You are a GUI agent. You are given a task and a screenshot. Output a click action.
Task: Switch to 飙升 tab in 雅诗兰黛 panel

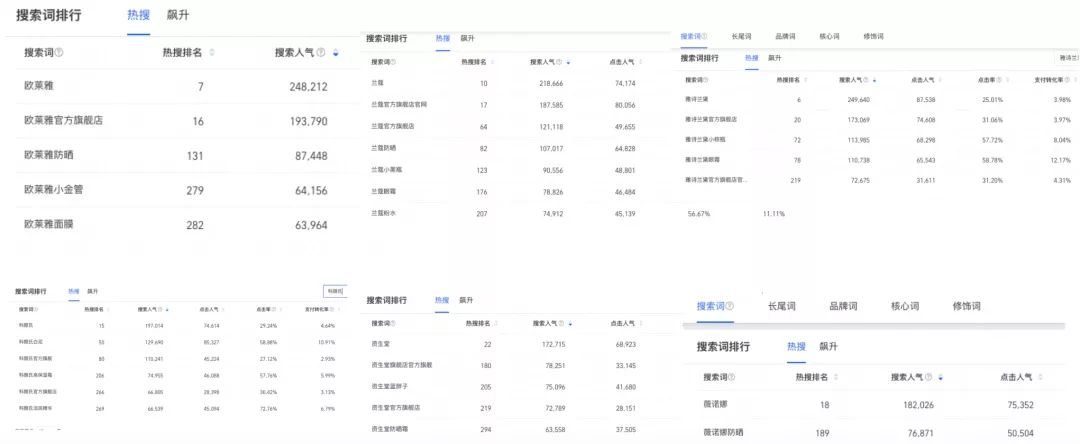click(775, 59)
